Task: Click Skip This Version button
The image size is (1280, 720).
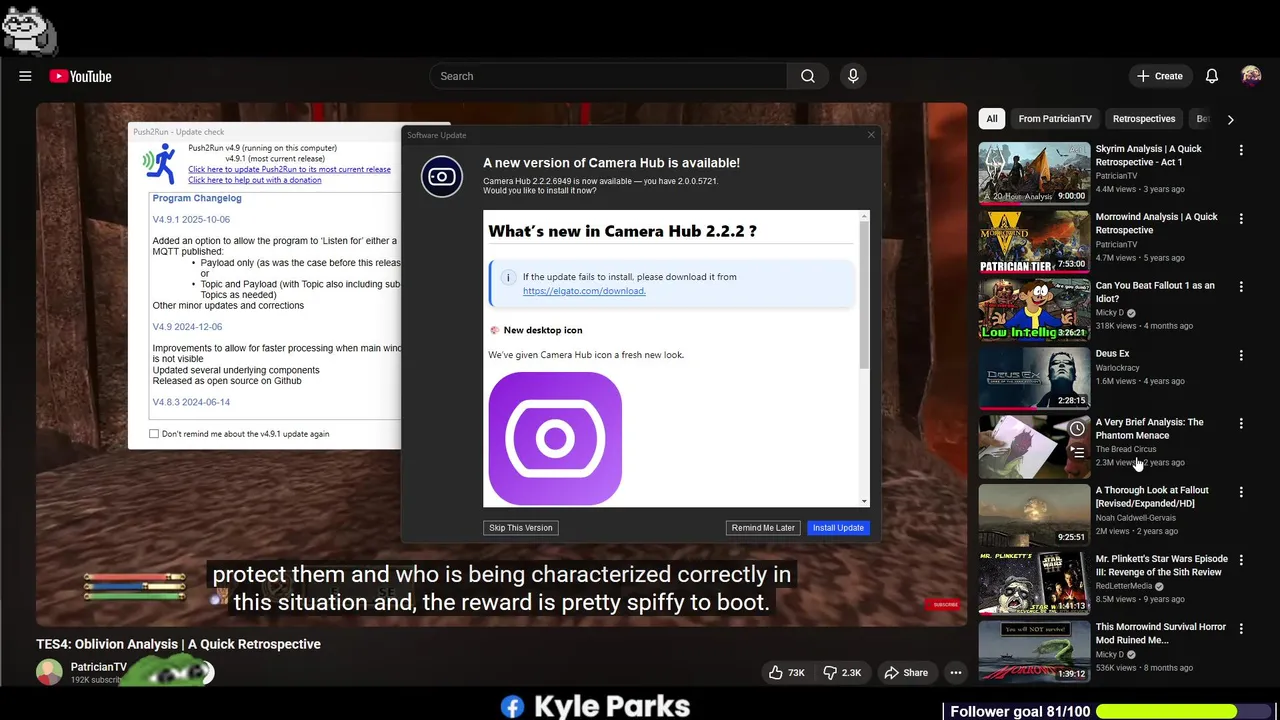Action: pyautogui.click(x=521, y=528)
